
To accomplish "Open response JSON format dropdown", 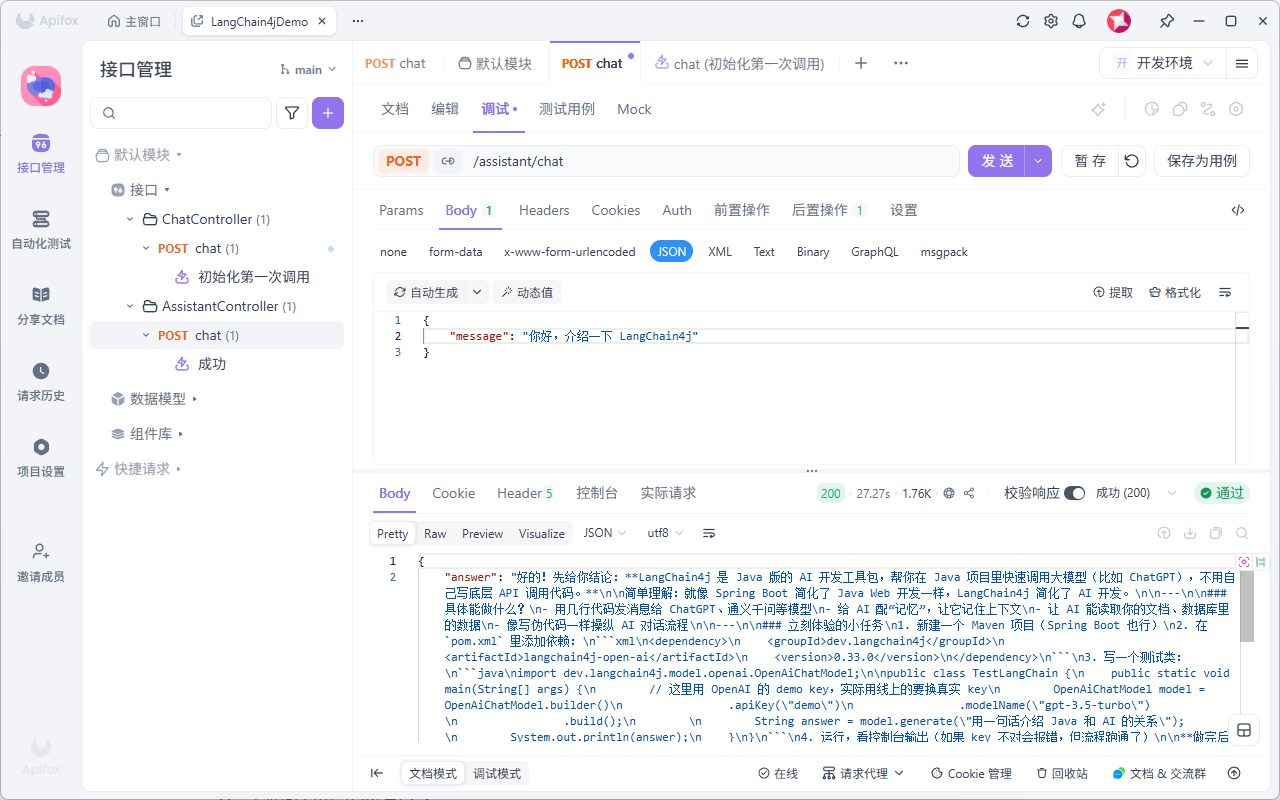I will point(605,533).
